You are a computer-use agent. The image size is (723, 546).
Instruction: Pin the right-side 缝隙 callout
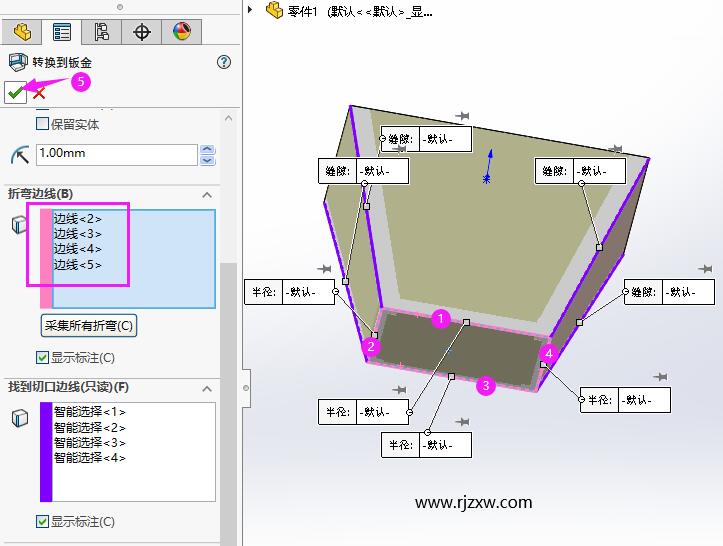[x=705, y=268]
